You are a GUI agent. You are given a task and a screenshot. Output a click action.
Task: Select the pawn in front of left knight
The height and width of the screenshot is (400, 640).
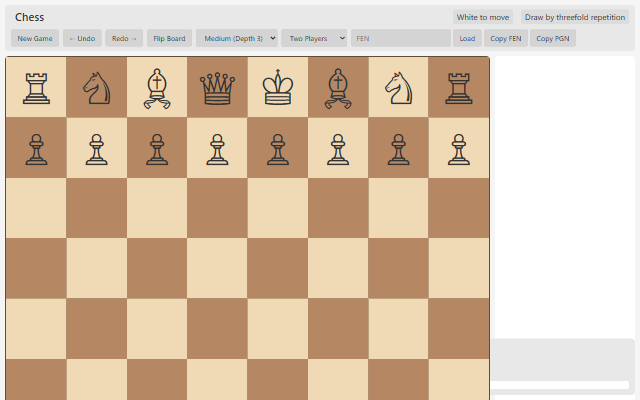pyautogui.click(x=97, y=148)
